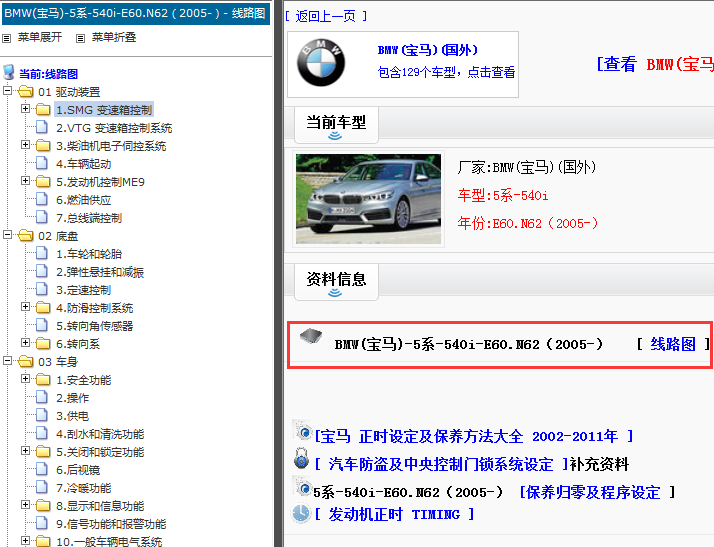Select 2.操作 in the tree
This screenshot has width=714, height=547.
72,398
